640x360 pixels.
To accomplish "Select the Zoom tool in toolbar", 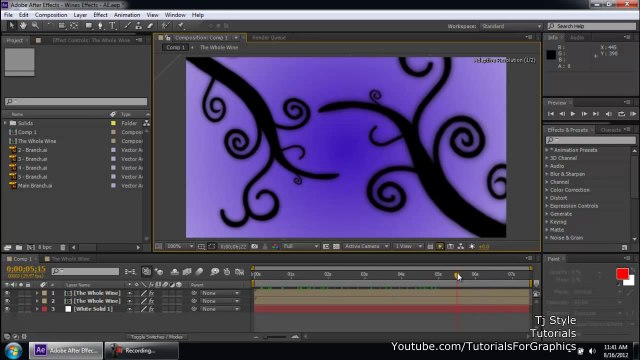I will pos(36,26).
